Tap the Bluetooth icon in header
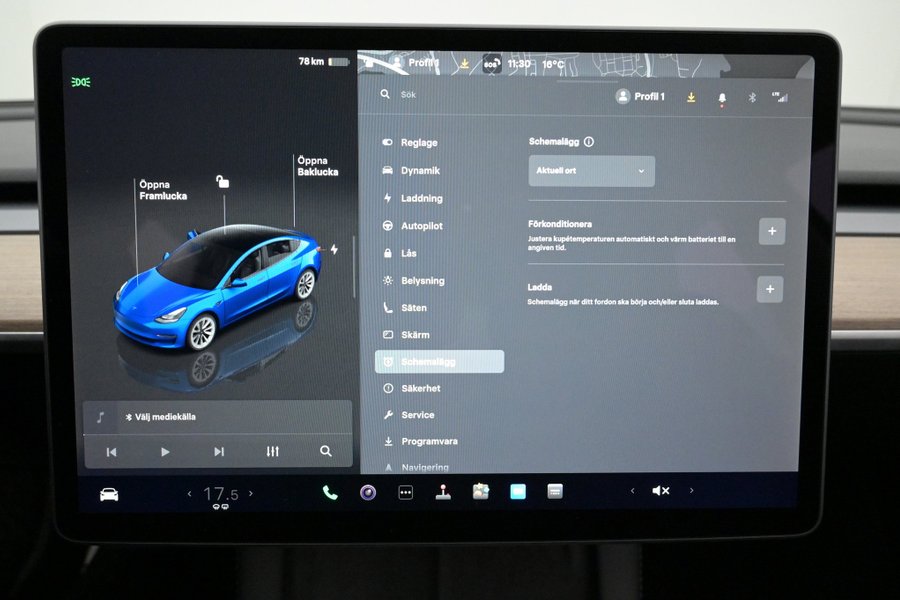The height and width of the screenshot is (600, 900). [x=752, y=97]
